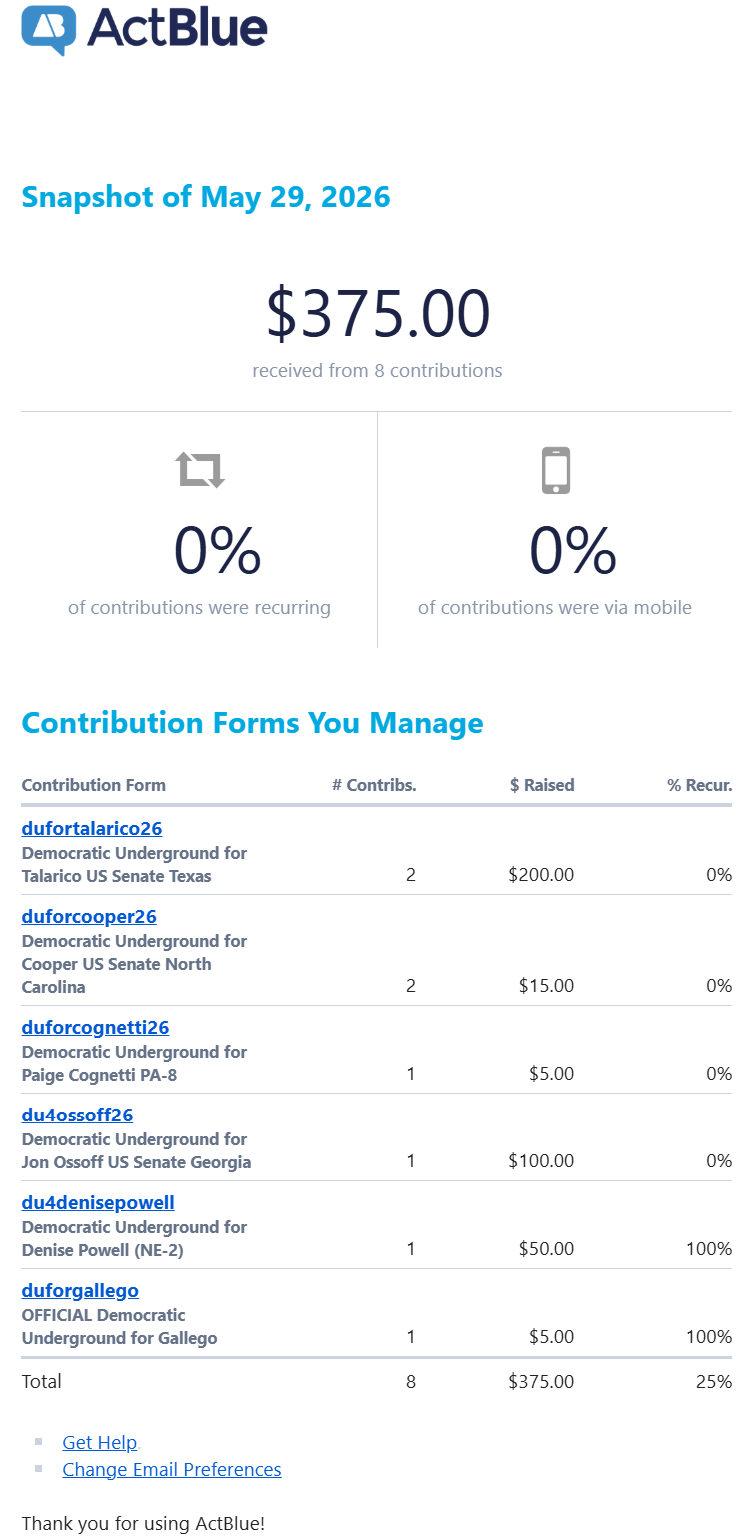Follow the du4ossoff26 link
Screen dimensions: 744x1540
pos(77,1115)
